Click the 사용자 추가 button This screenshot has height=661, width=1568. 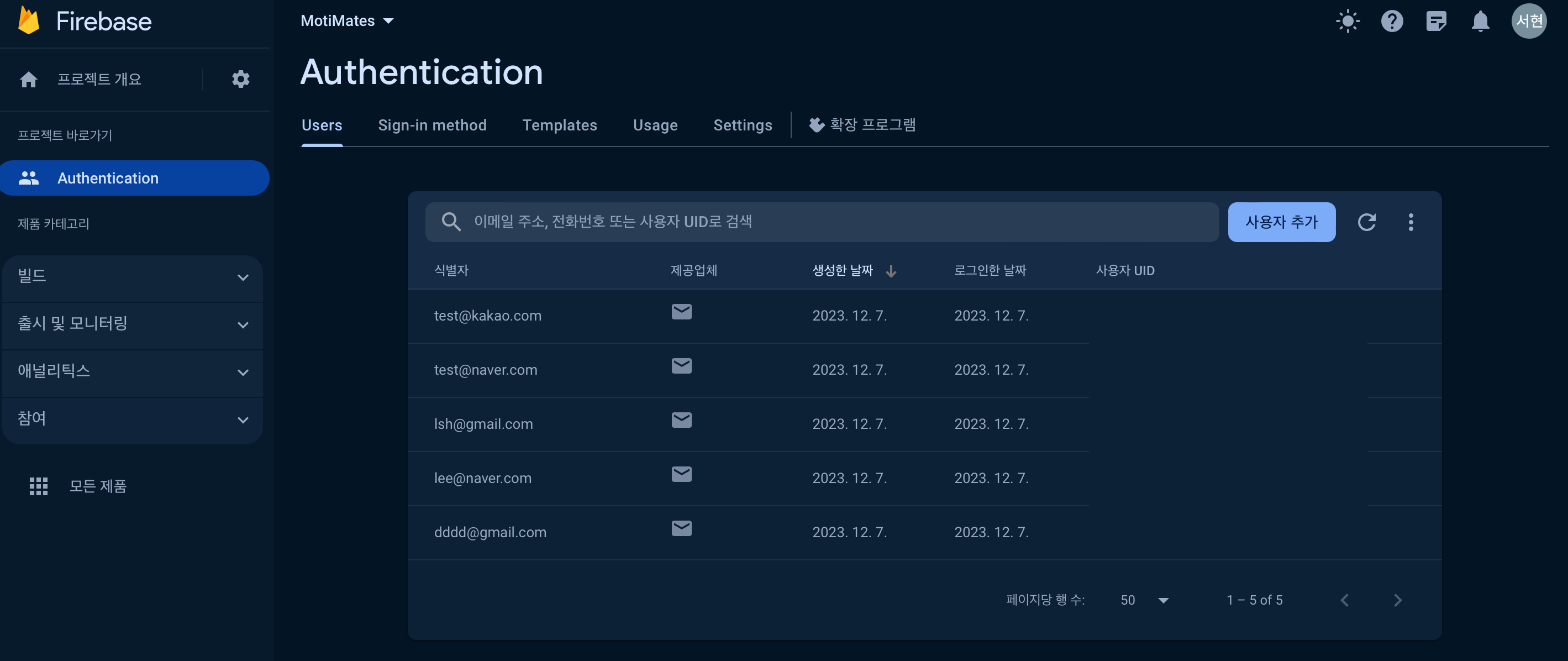click(x=1281, y=222)
